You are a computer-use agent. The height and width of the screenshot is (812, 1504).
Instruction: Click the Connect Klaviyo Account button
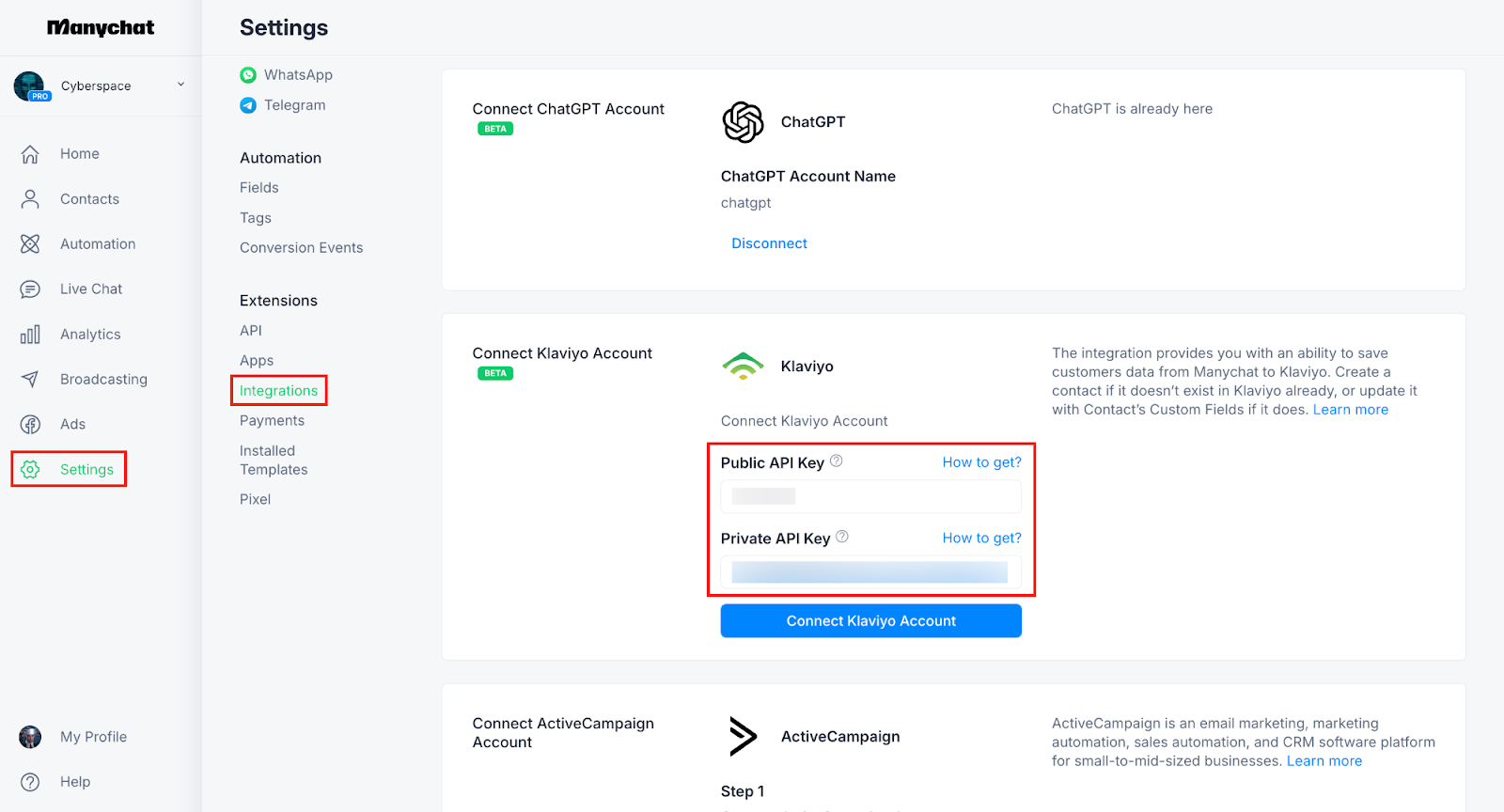(870, 620)
